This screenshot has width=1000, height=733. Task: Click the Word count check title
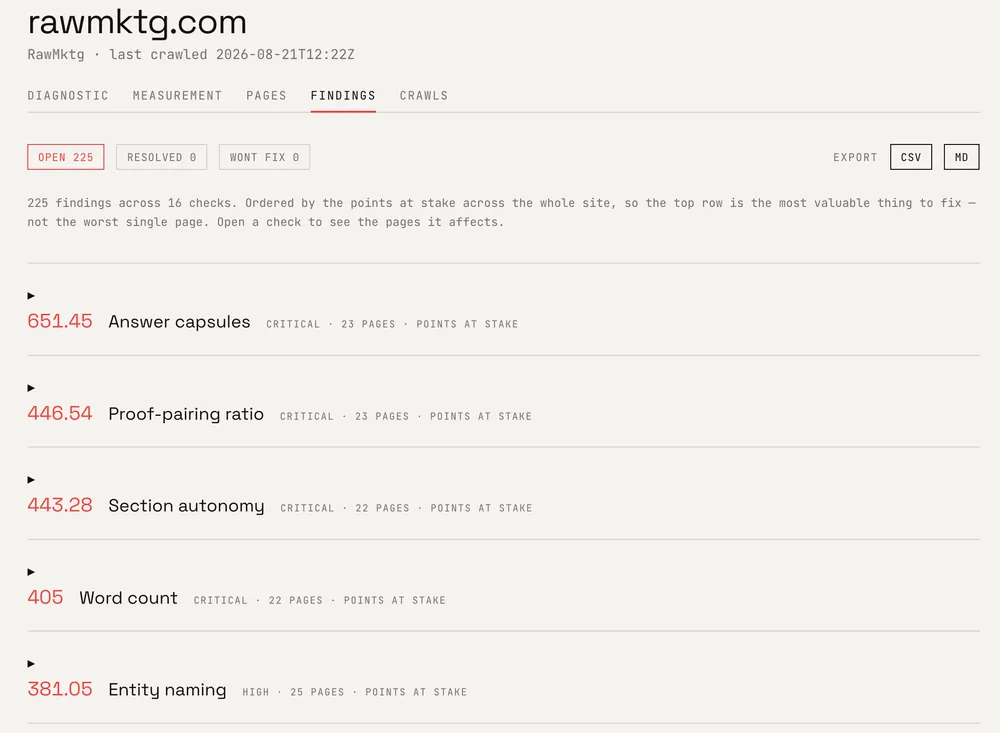coord(128,598)
